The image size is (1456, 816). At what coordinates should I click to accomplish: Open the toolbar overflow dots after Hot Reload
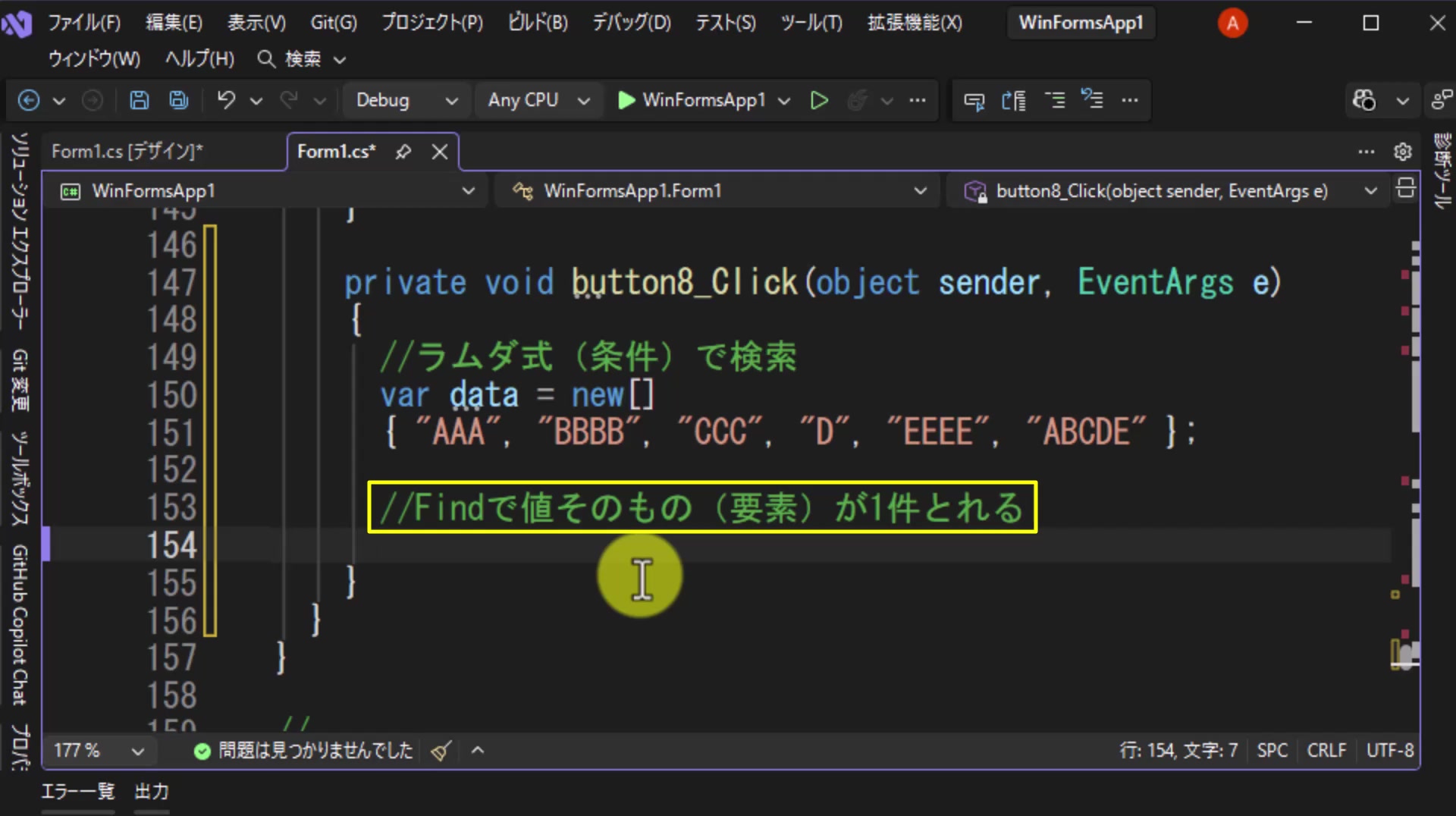[918, 100]
